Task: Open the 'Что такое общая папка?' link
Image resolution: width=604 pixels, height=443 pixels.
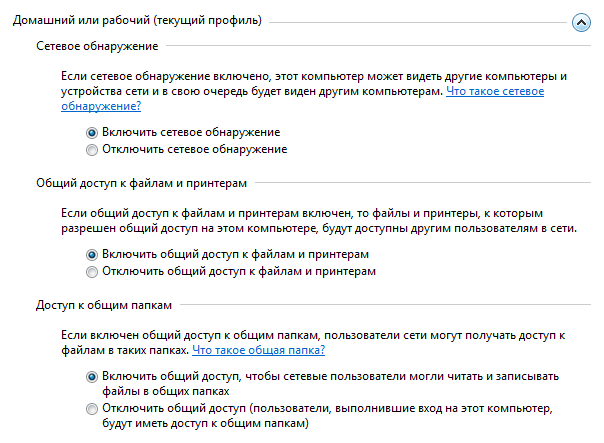Action: click(258, 351)
